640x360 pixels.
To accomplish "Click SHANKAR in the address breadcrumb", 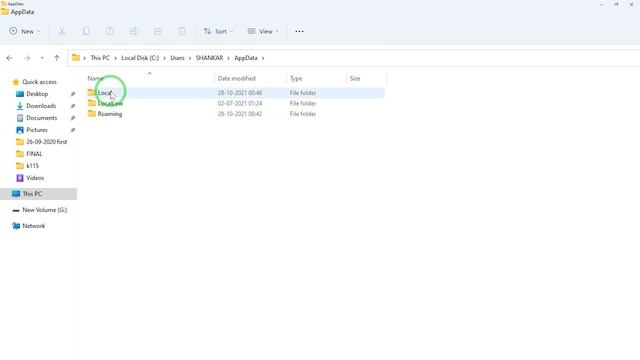I will (209, 58).
